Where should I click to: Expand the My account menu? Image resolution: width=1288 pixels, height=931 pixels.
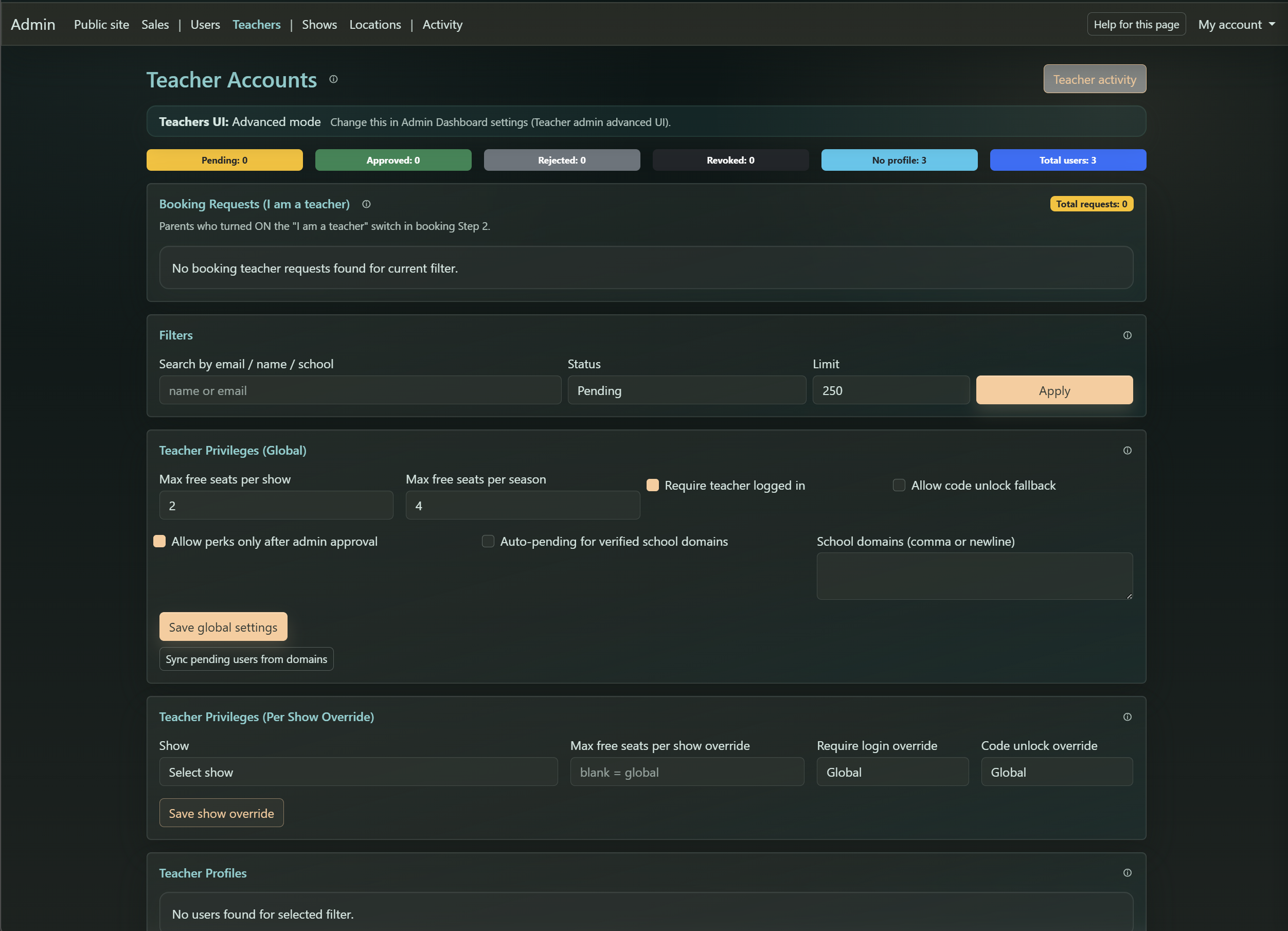tap(1237, 24)
